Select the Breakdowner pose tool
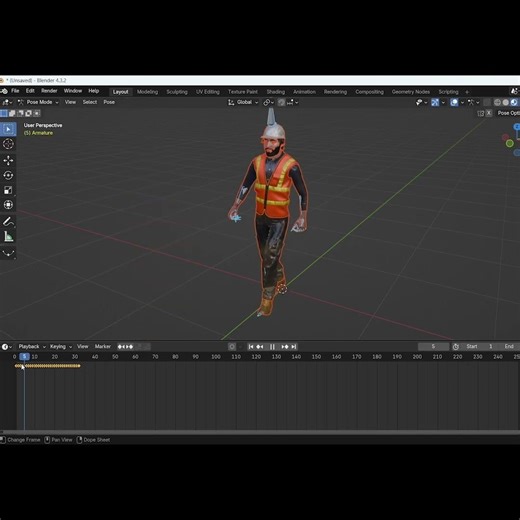 point(8,253)
